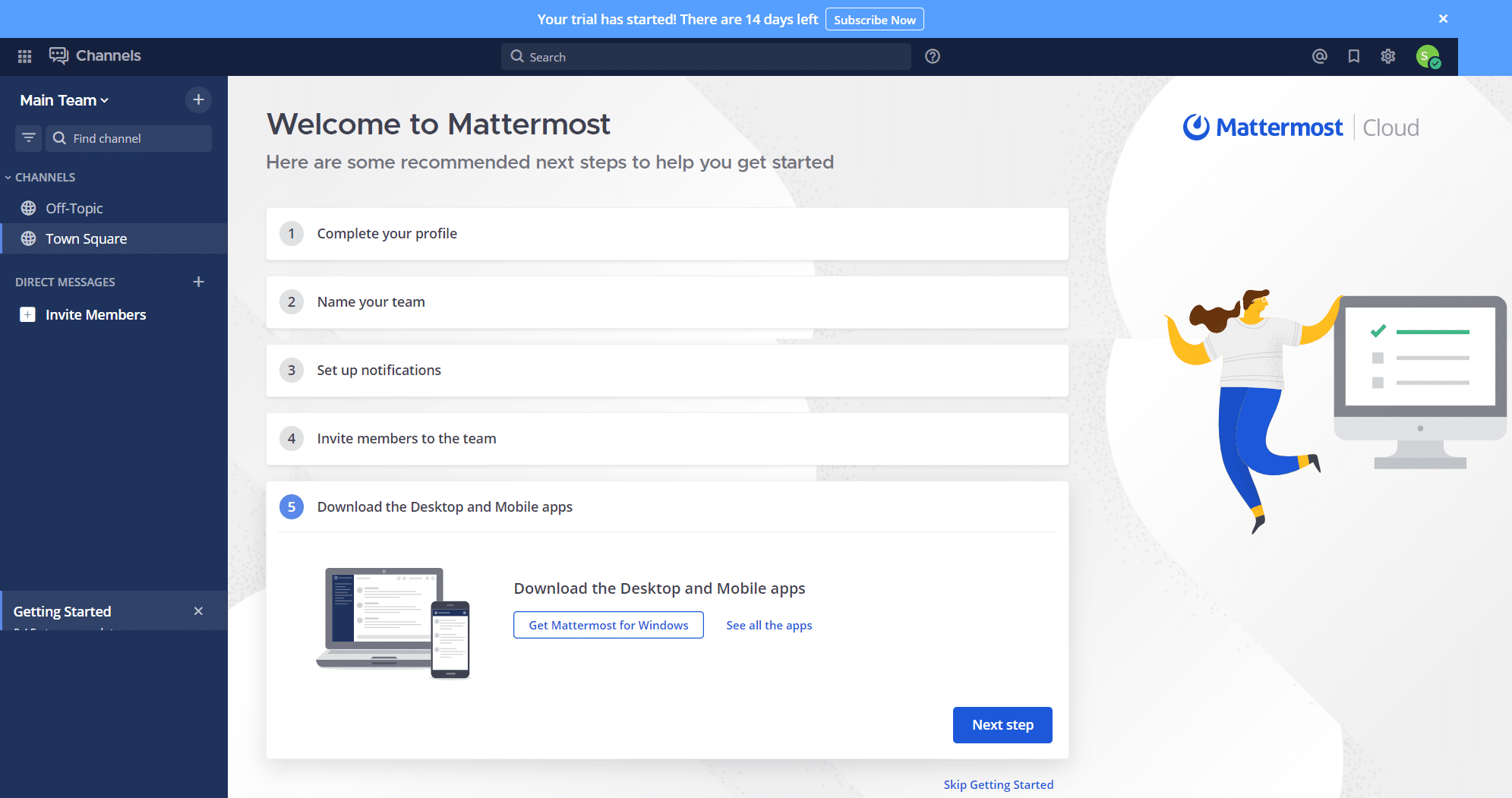The height and width of the screenshot is (798, 1512).
Task: Expand Name your team step
Action: [667, 302]
